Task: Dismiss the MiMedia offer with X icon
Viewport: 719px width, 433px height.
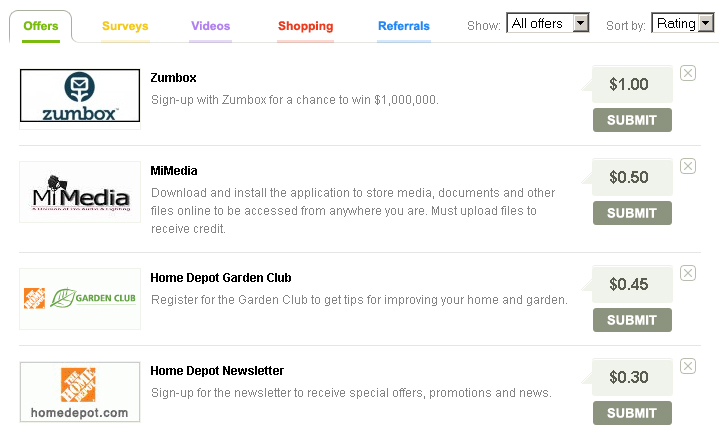Action: coord(687,166)
